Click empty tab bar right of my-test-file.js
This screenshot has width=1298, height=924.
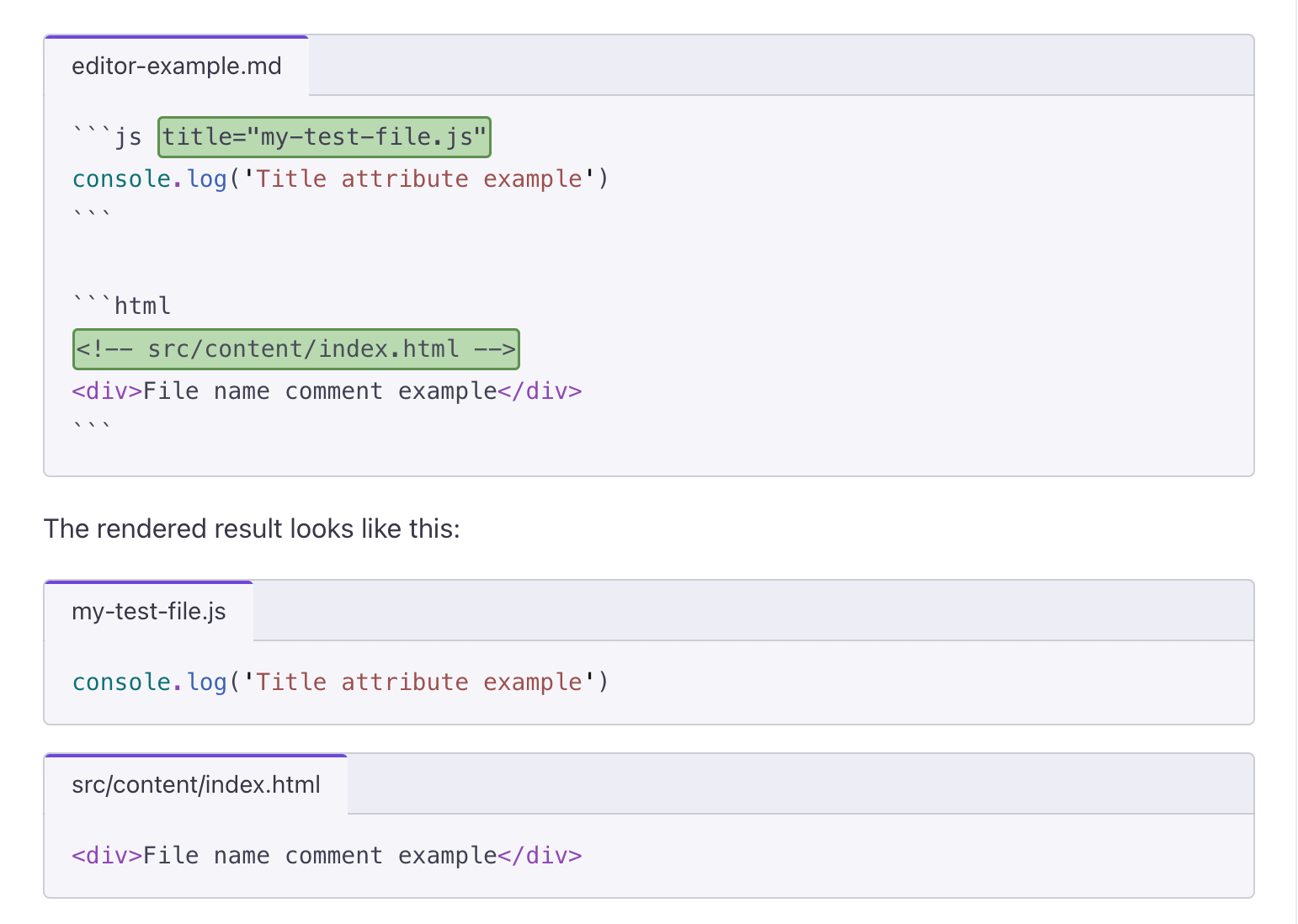click(753, 612)
